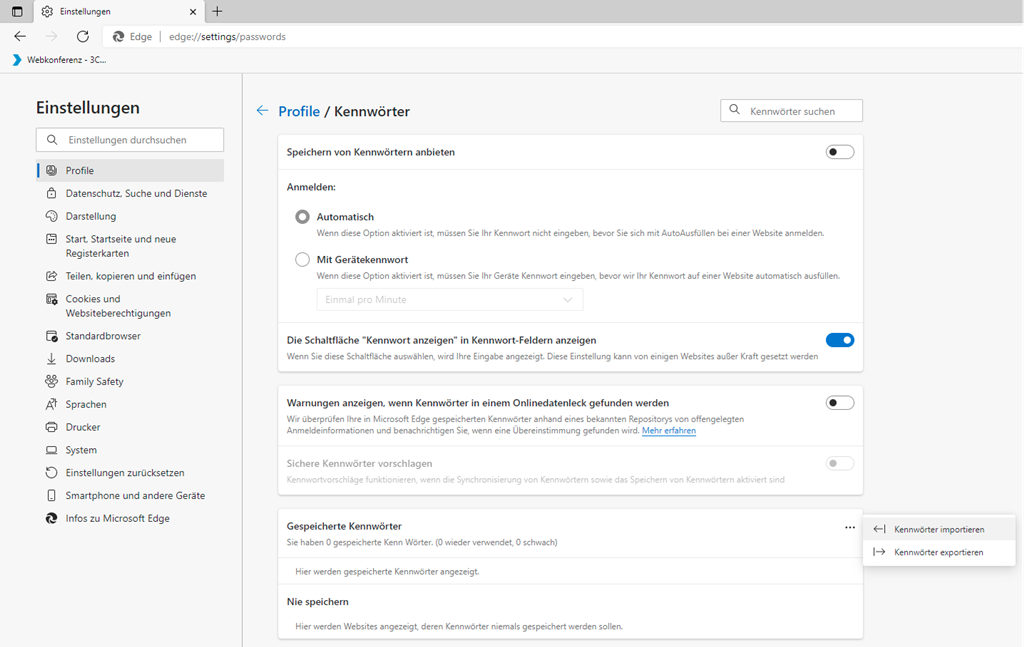Click the back arrow next to Profile
Screen dimensions: 1024x647
262,111
